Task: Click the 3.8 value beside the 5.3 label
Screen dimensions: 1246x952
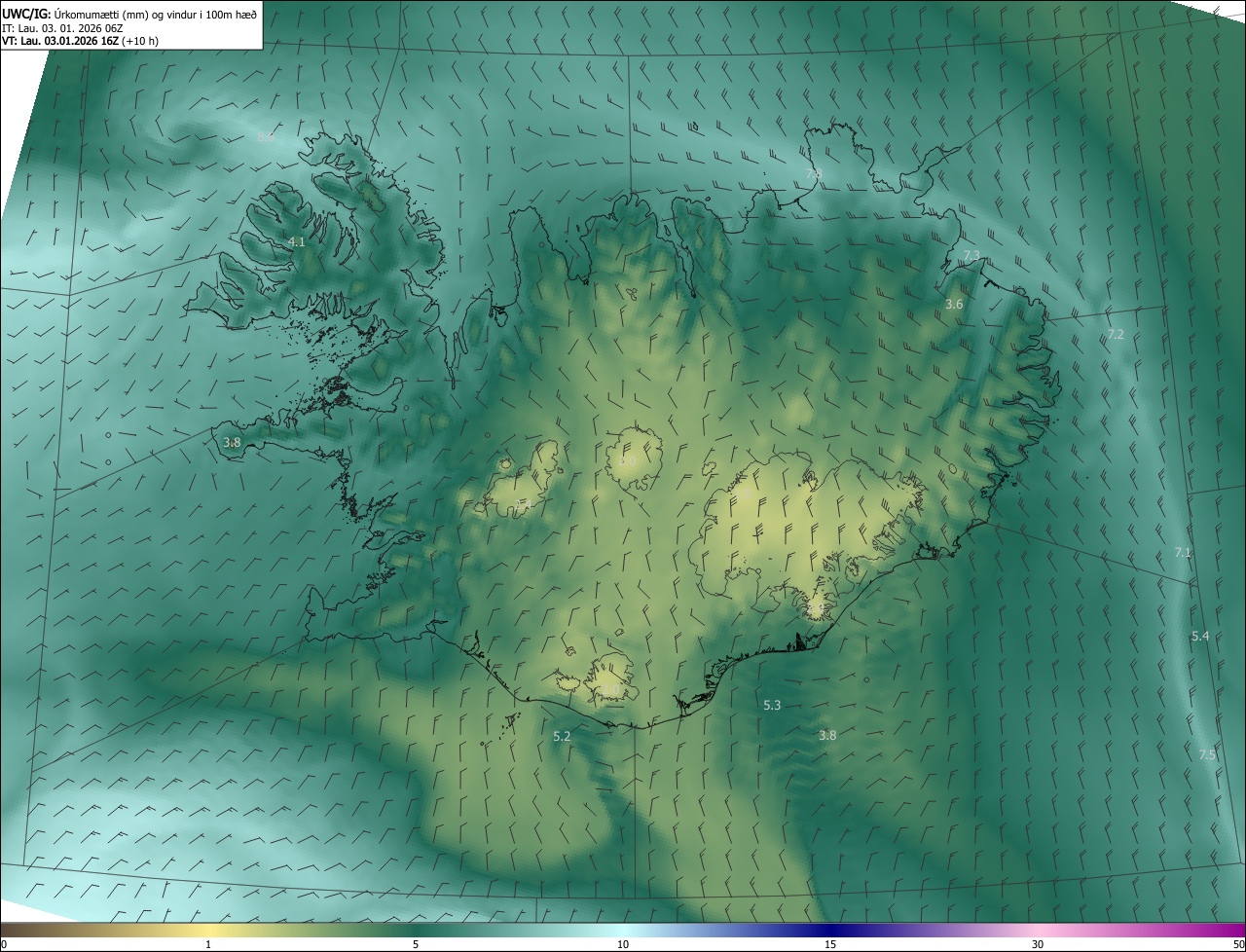Action: [x=827, y=735]
